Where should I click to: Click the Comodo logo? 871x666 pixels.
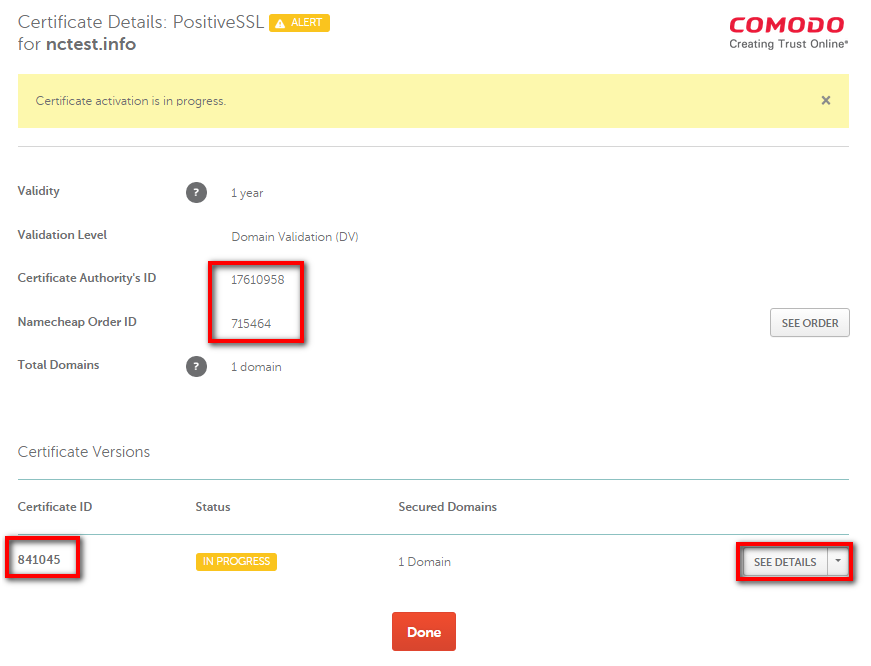click(788, 33)
